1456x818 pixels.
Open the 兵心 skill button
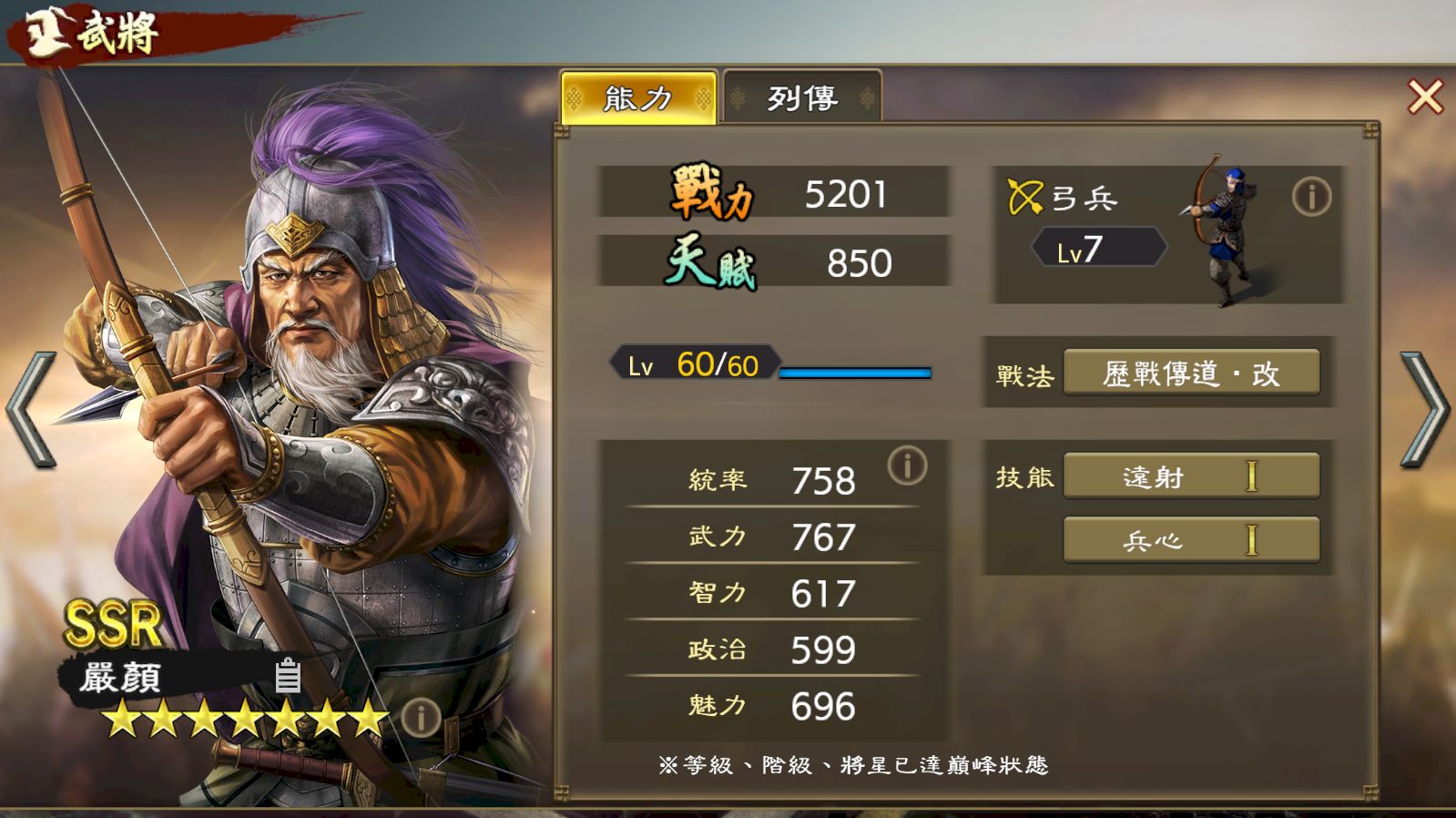coord(1191,540)
